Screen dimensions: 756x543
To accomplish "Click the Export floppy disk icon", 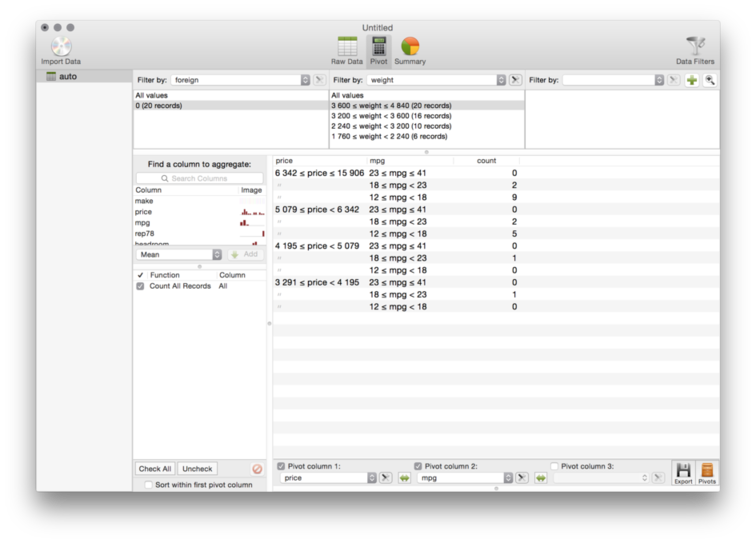I will click(x=683, y=472).
